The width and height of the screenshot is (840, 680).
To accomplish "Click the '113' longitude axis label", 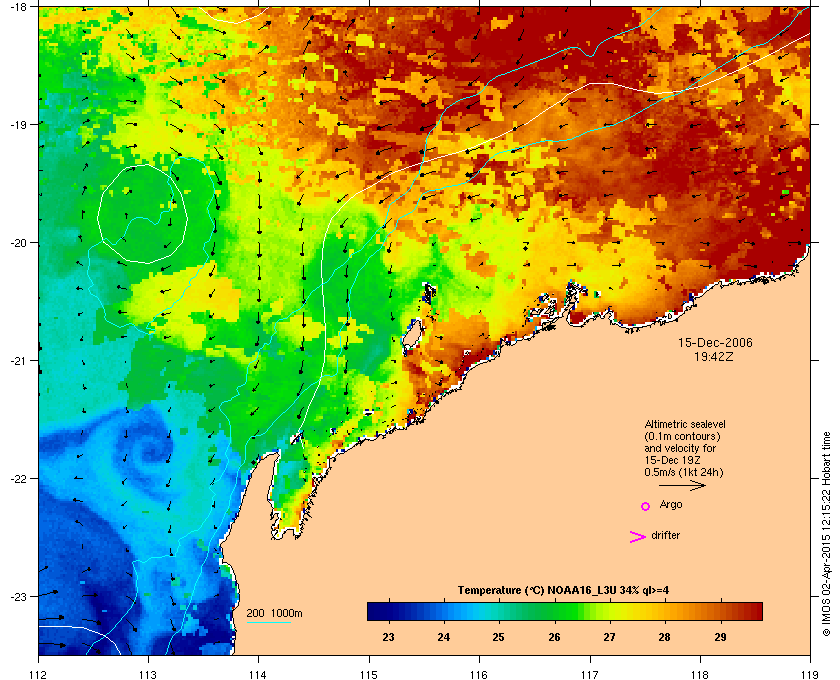I will click(x=148, y=674).
